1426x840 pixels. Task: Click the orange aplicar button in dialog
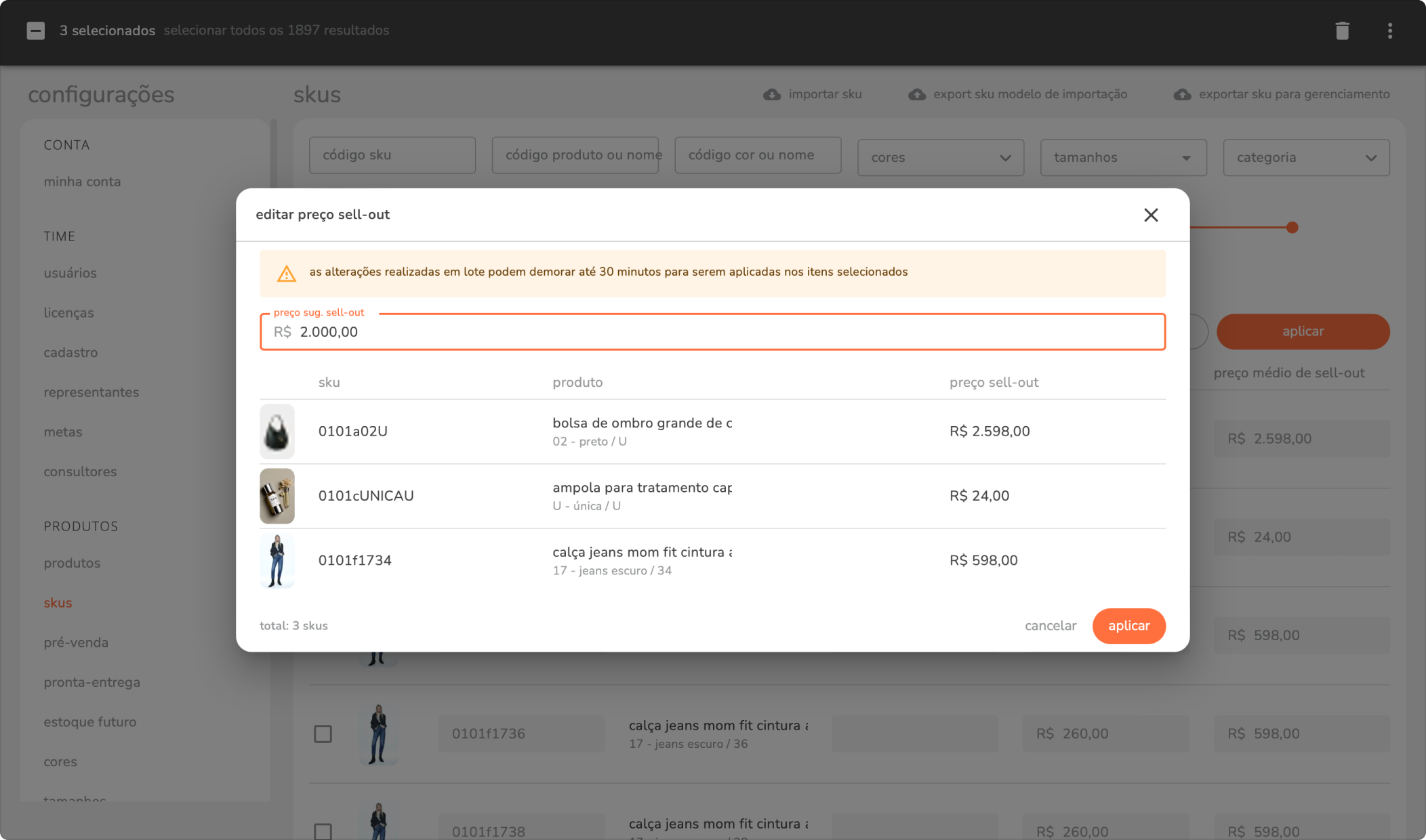pyautogui.click(x=1128, y=626)
